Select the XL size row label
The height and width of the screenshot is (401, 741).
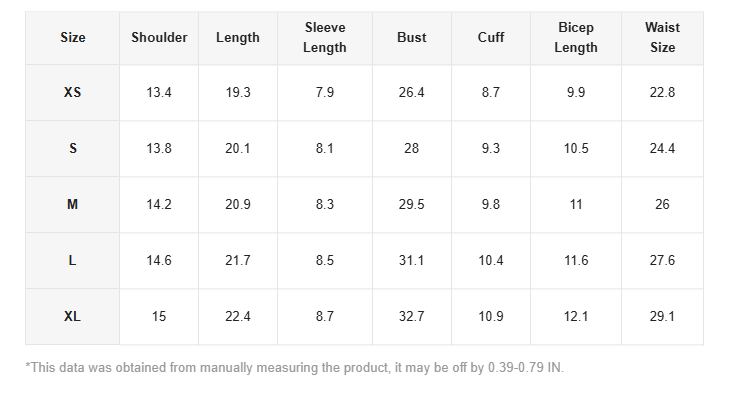tap(72, 317)
